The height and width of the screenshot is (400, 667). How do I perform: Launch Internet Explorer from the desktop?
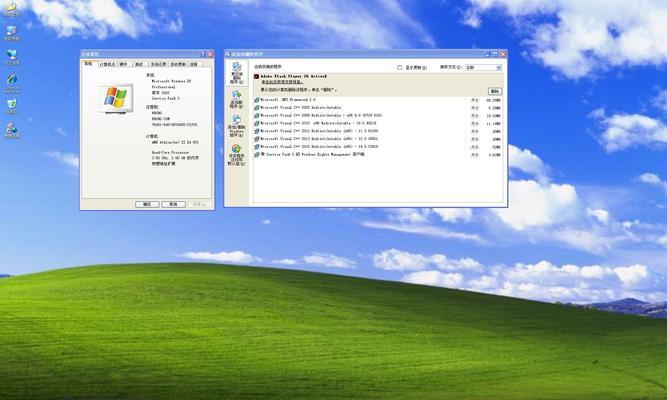pos(11,83)
